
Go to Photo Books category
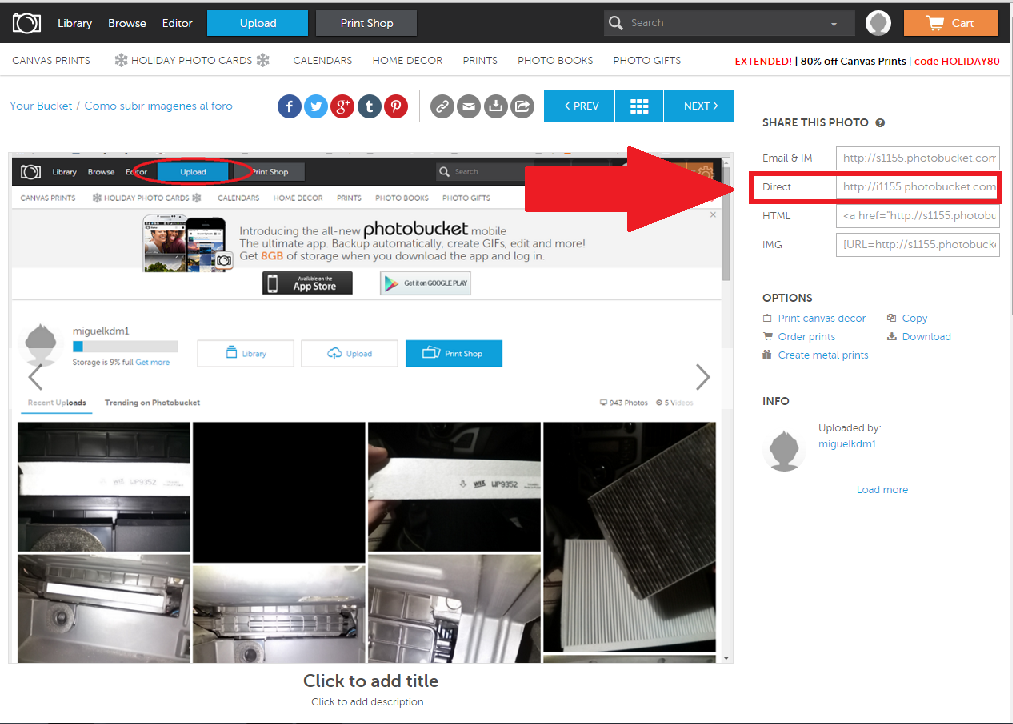[555, 61]
